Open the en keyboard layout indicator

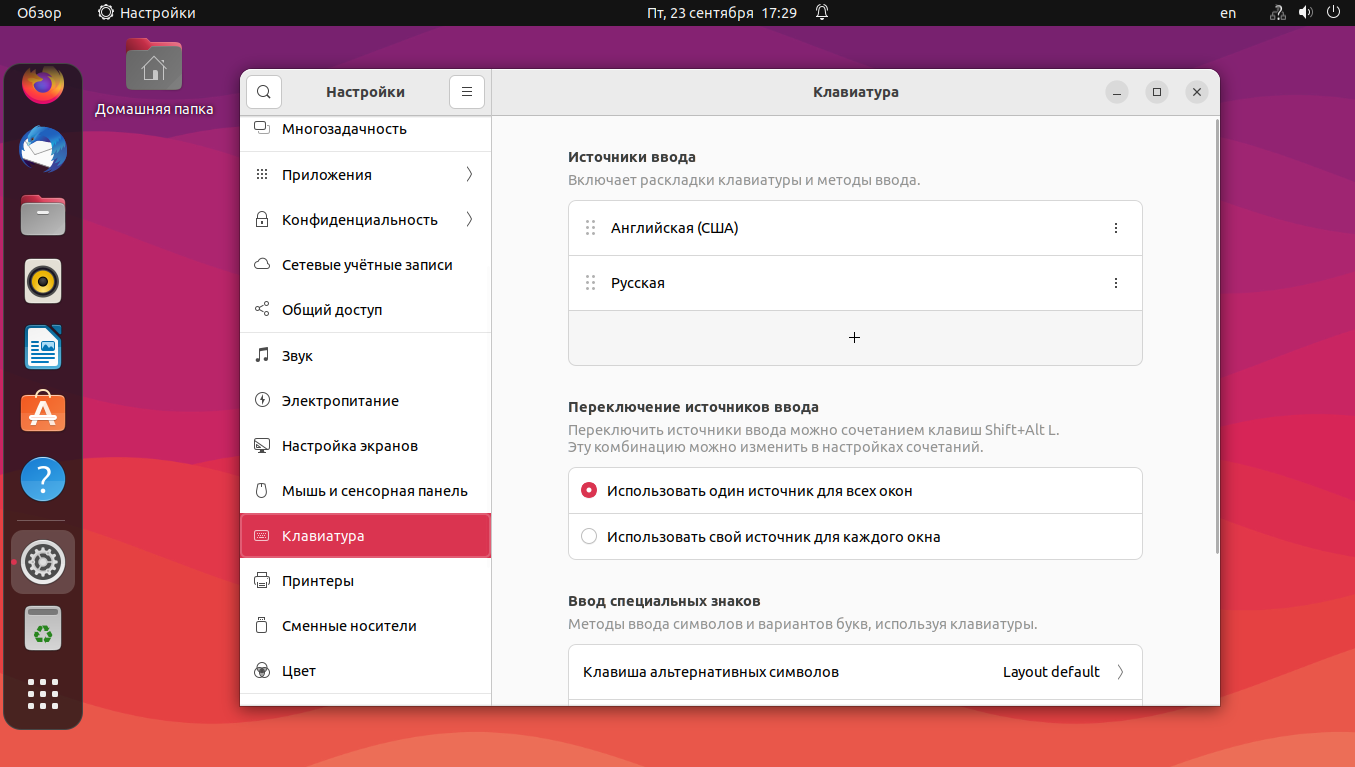1228,13
